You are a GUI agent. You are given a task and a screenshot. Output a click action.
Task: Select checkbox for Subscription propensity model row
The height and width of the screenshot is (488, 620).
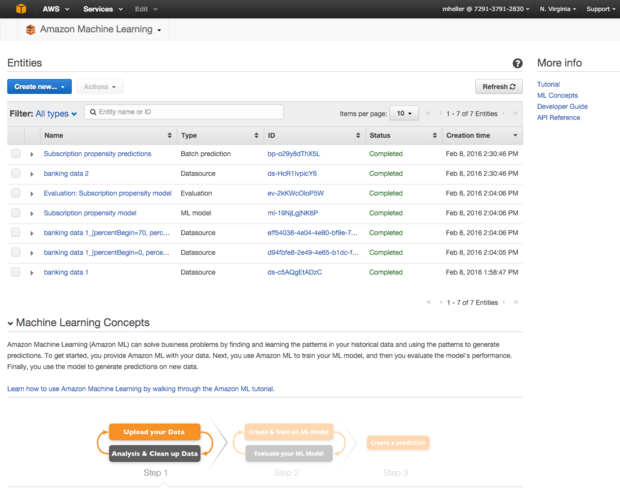pyautogui.click(x=15, y=213)
